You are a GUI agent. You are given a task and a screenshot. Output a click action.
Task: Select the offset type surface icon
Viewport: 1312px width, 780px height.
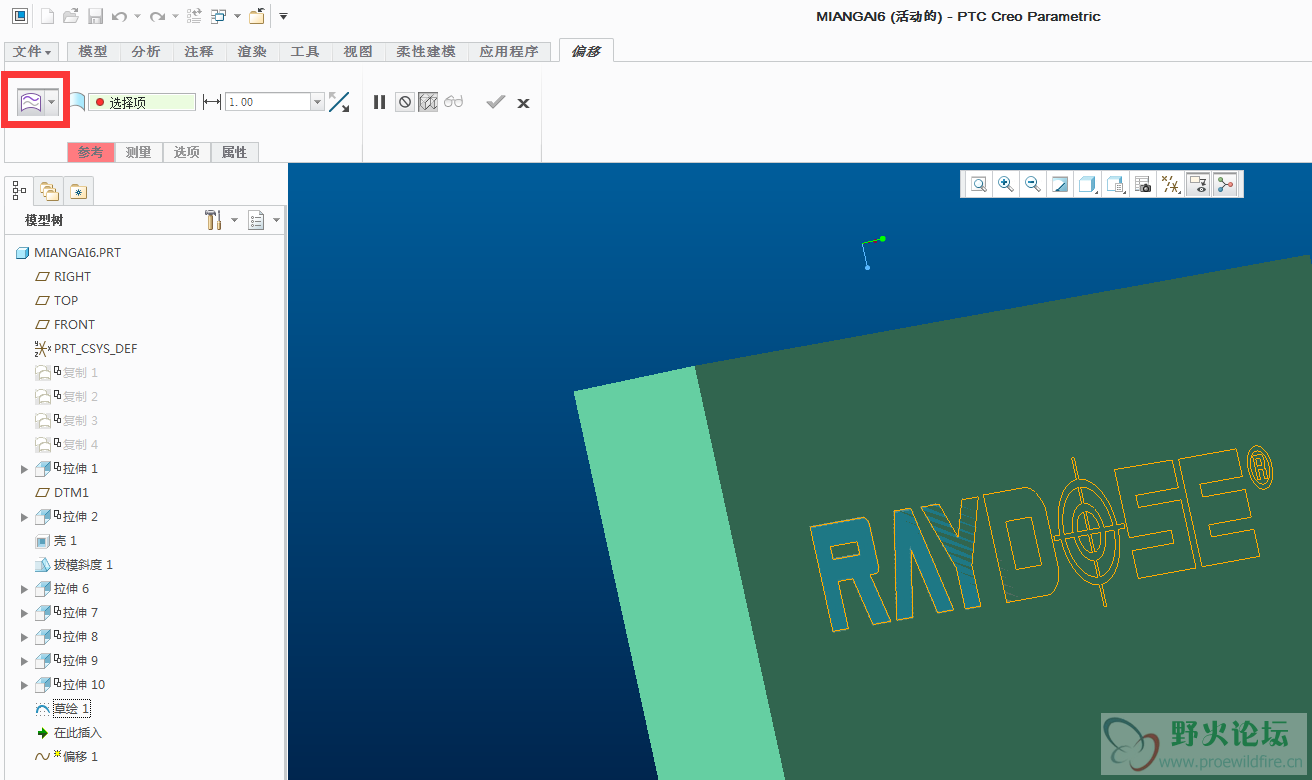(30, 101)
